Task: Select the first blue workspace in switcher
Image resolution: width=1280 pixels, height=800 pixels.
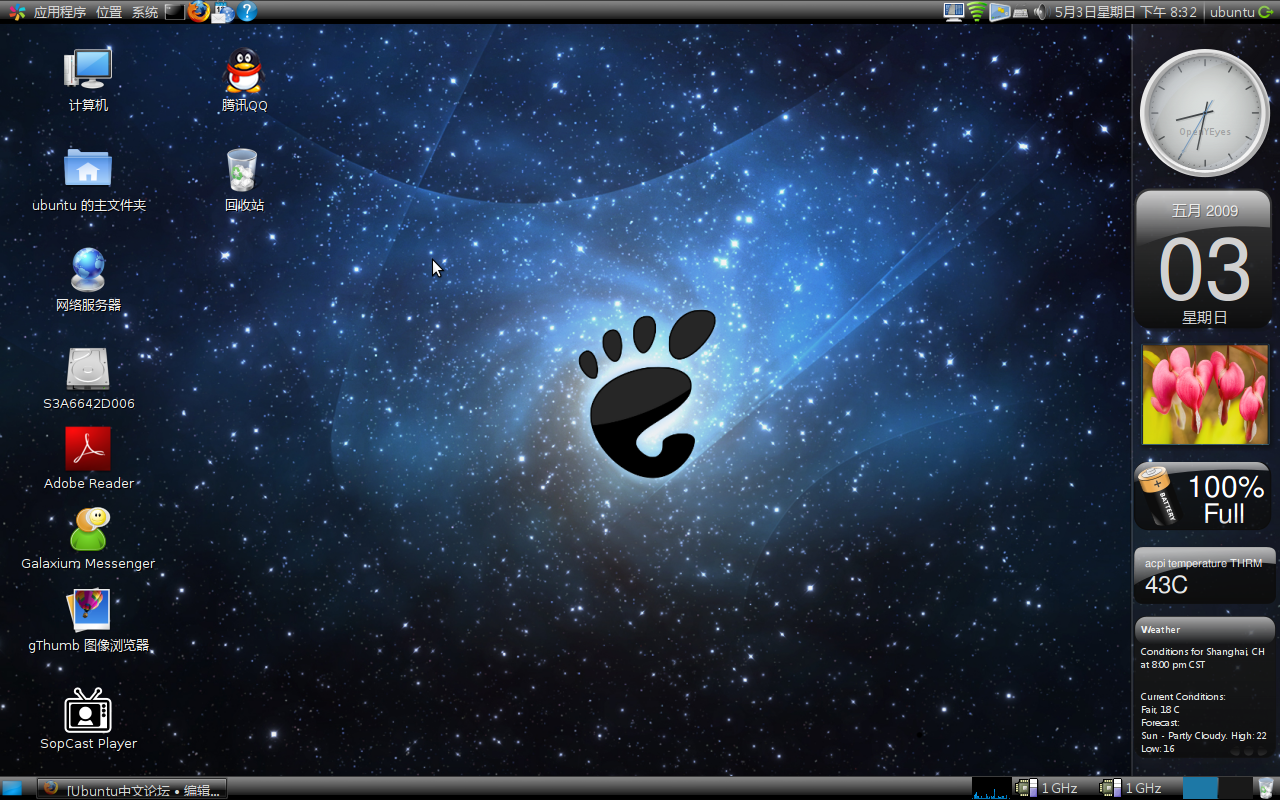Action: point(1201,788)
